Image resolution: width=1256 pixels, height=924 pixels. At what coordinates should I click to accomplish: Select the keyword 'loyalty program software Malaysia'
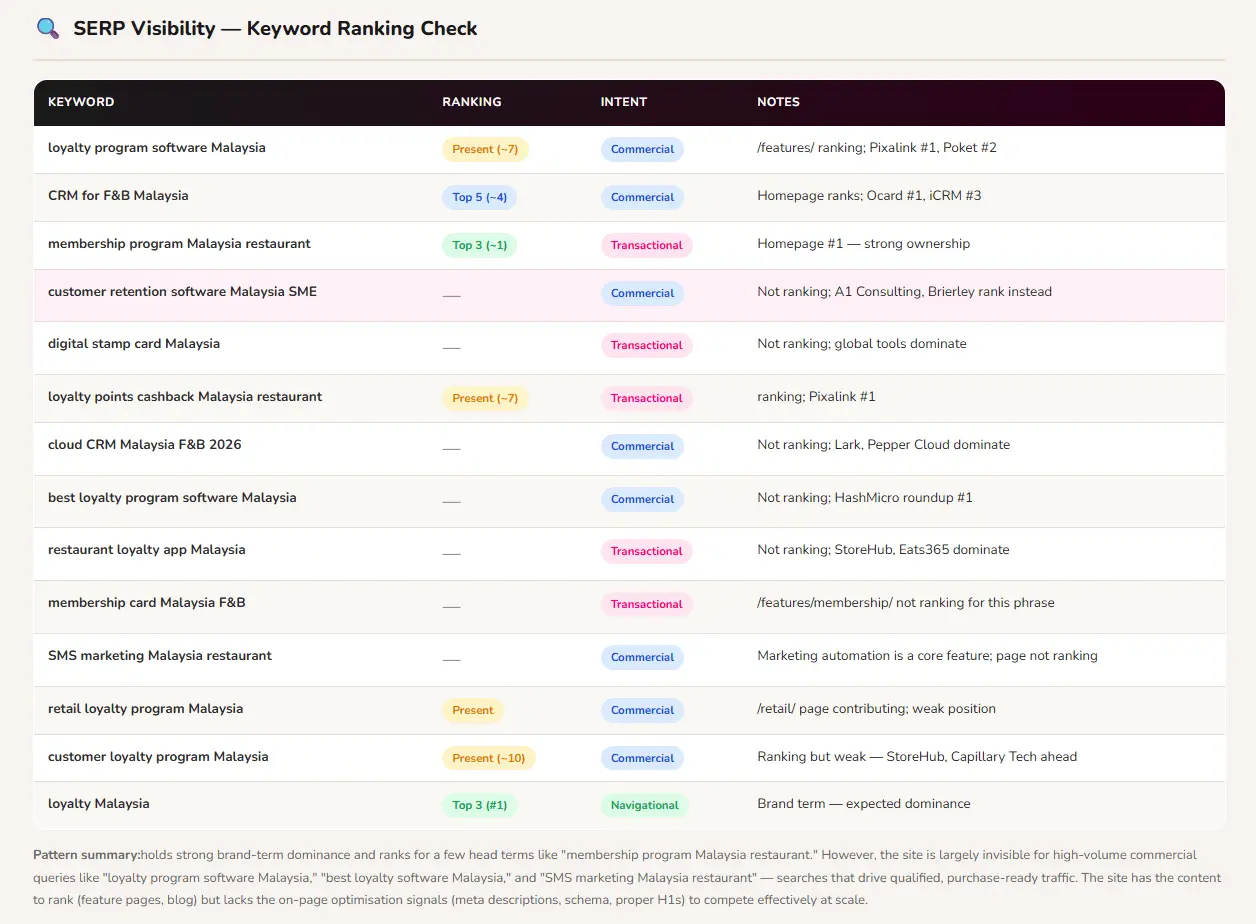click(157, 148)
